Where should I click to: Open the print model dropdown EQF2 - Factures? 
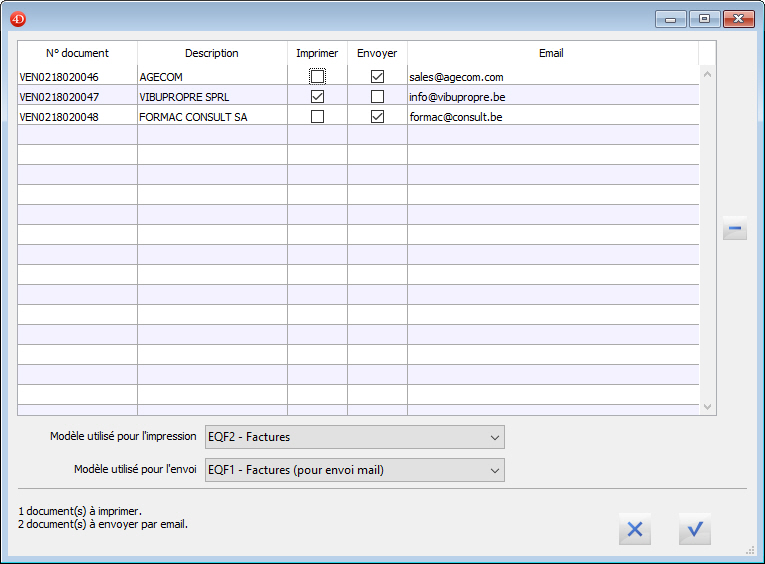pyautogui.click(x=354, y=437)
